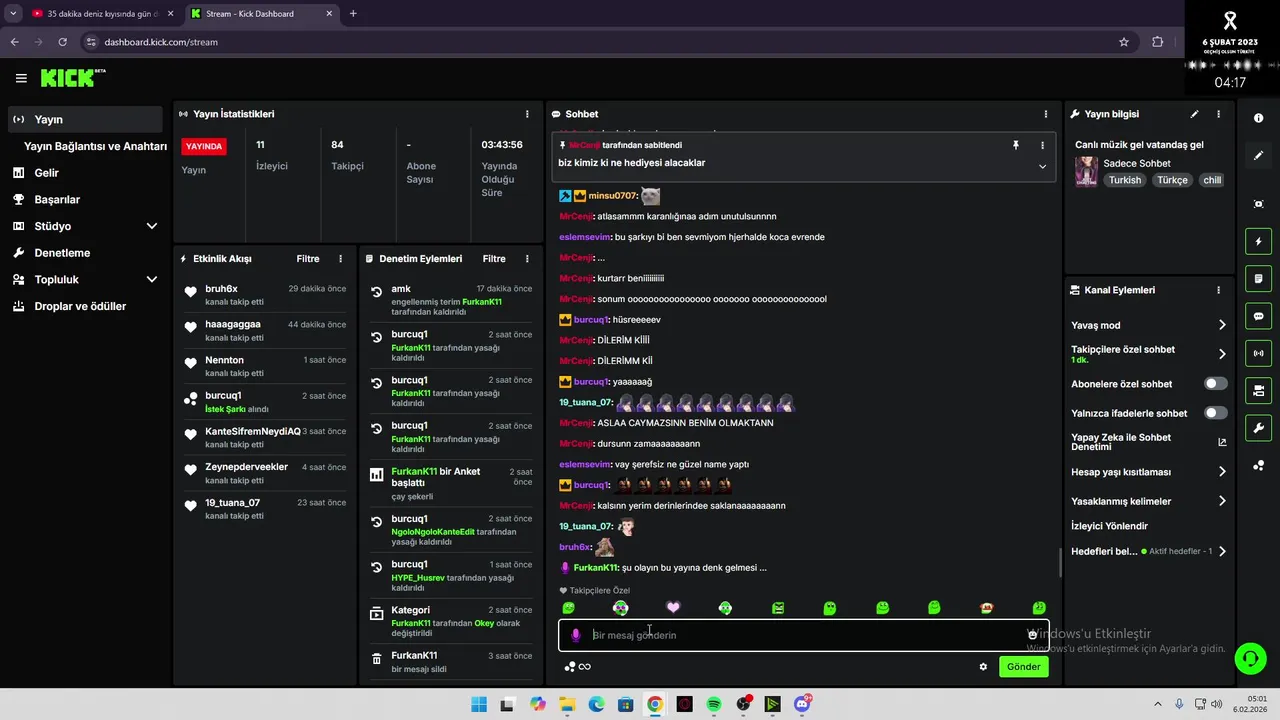Screen dimensions: 1280x720
Task: Switch to the YouTube browser tab
Action: [101, 14]
